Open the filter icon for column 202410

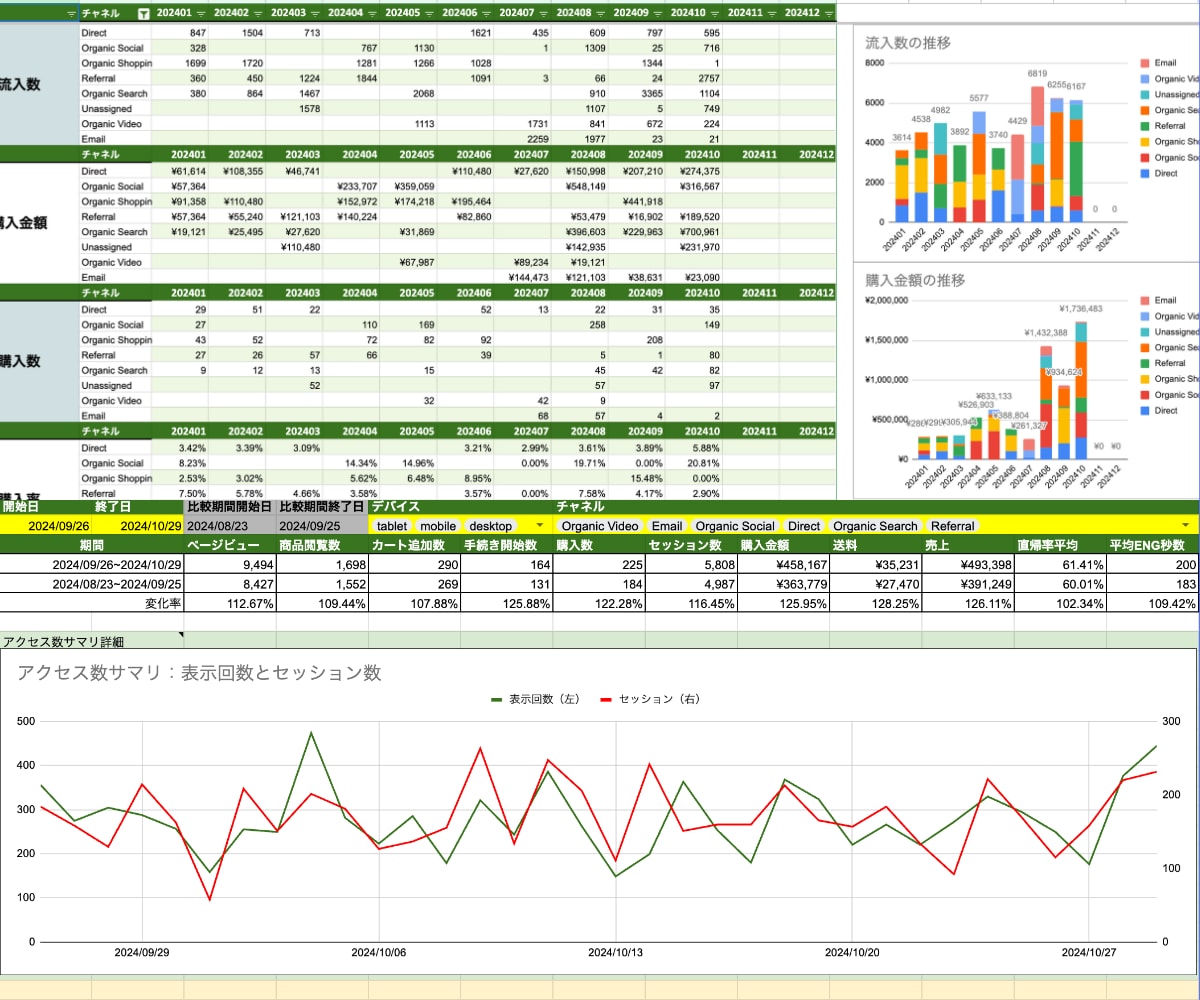pyautogui.click(x=715, y=14)
